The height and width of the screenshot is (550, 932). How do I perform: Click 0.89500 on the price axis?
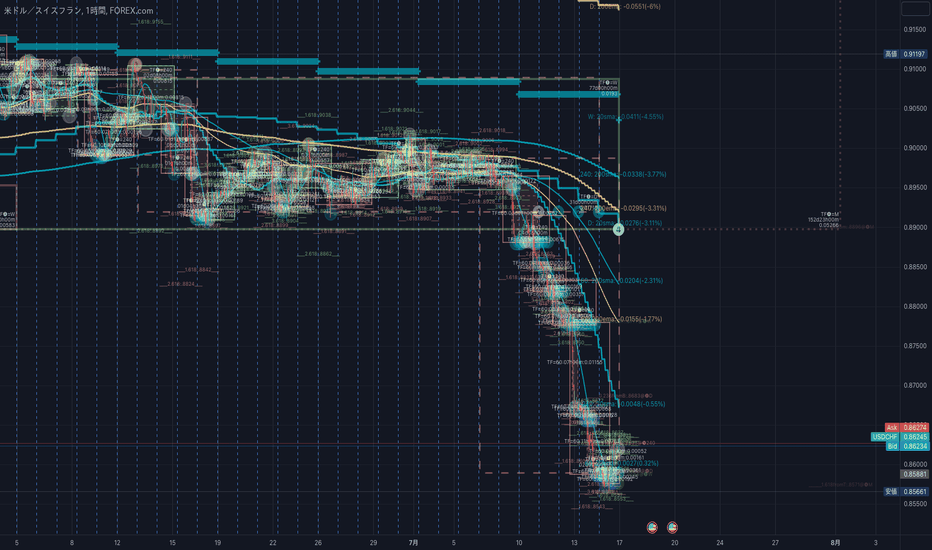pos(915,187)
